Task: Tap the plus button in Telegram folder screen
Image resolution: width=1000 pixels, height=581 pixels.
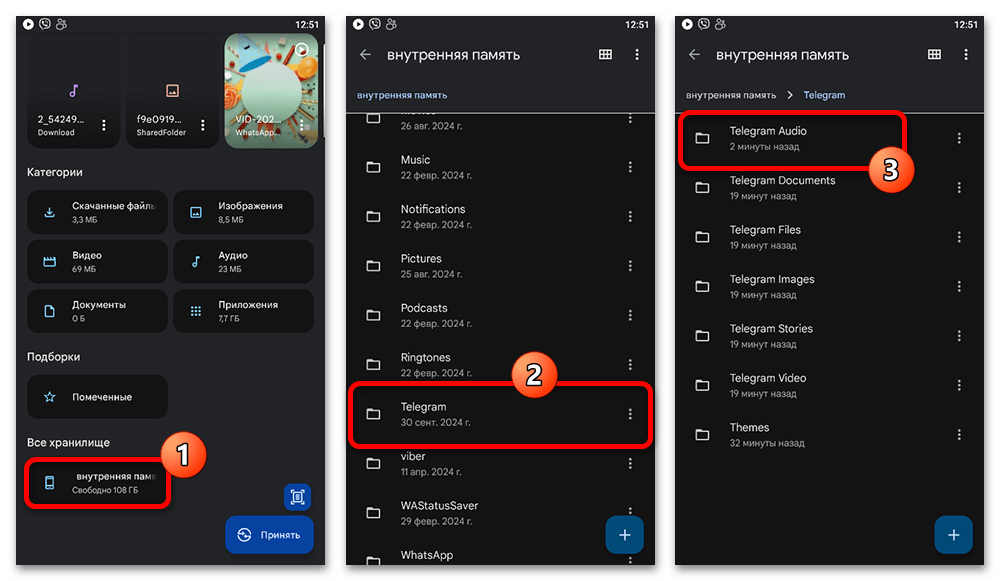Action: point(953,535)
